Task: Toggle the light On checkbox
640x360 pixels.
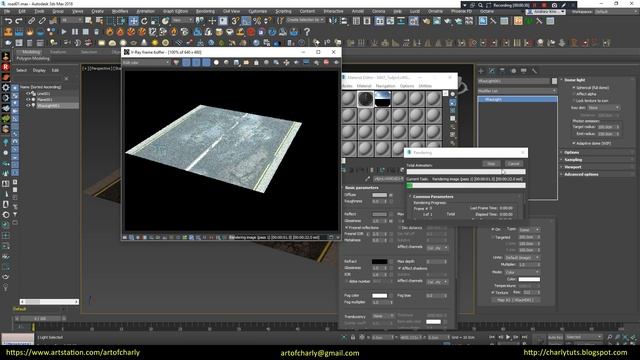Action: coord(493,229)
